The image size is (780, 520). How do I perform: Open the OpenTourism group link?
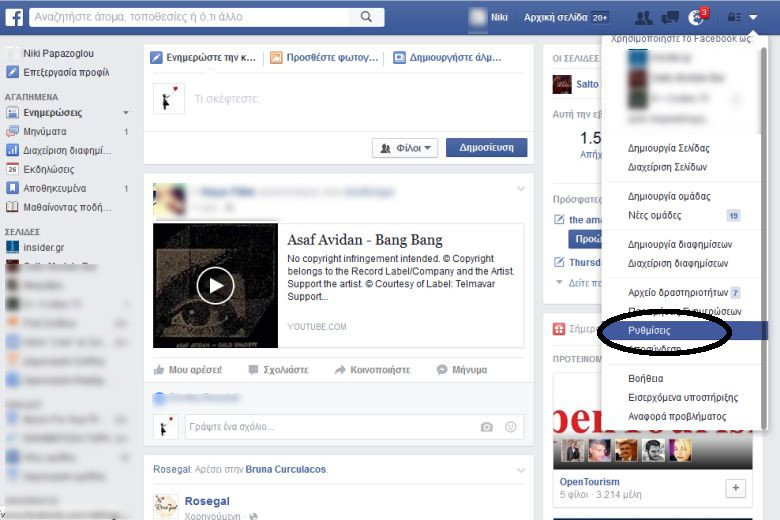click(589, 482)
